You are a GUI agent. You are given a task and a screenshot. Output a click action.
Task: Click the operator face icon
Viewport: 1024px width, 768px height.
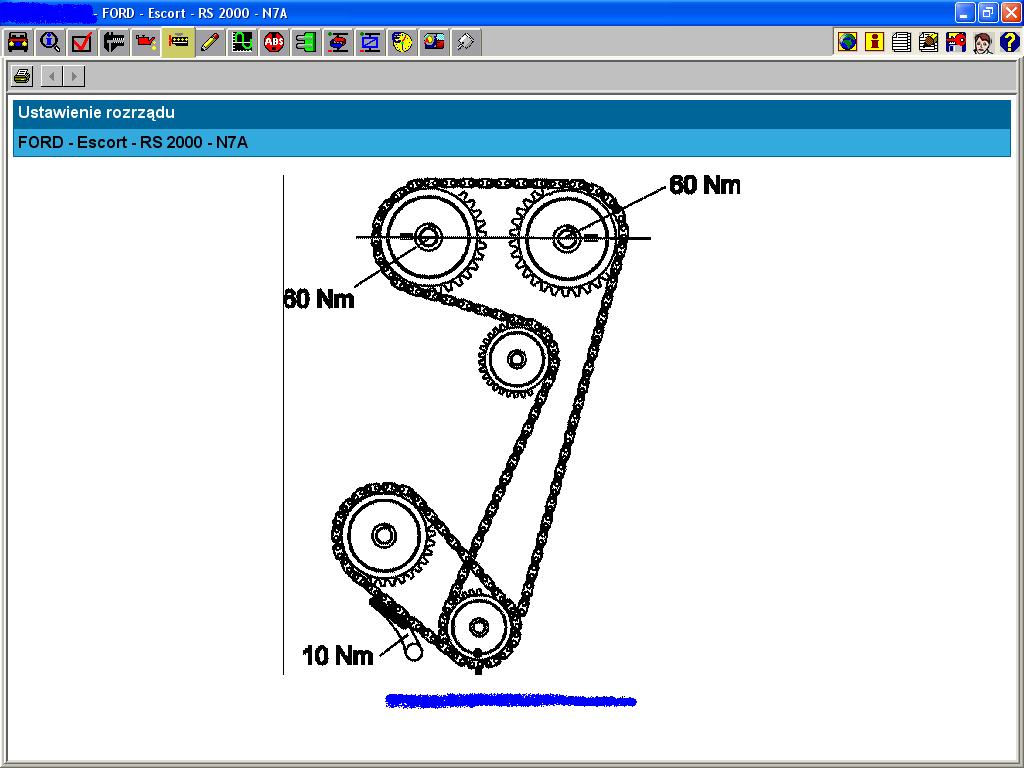coord(982,42)
